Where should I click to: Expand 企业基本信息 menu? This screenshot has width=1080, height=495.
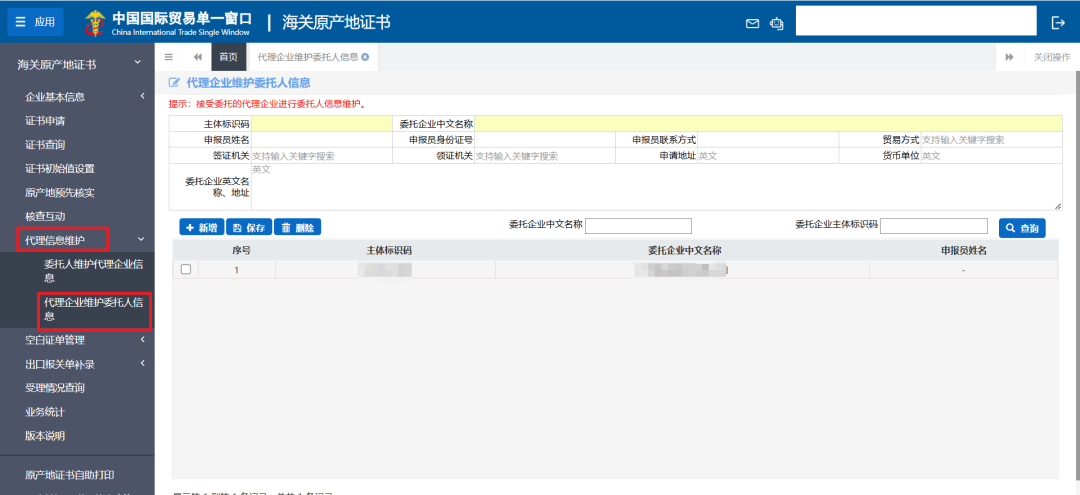(x=77, y=97)
